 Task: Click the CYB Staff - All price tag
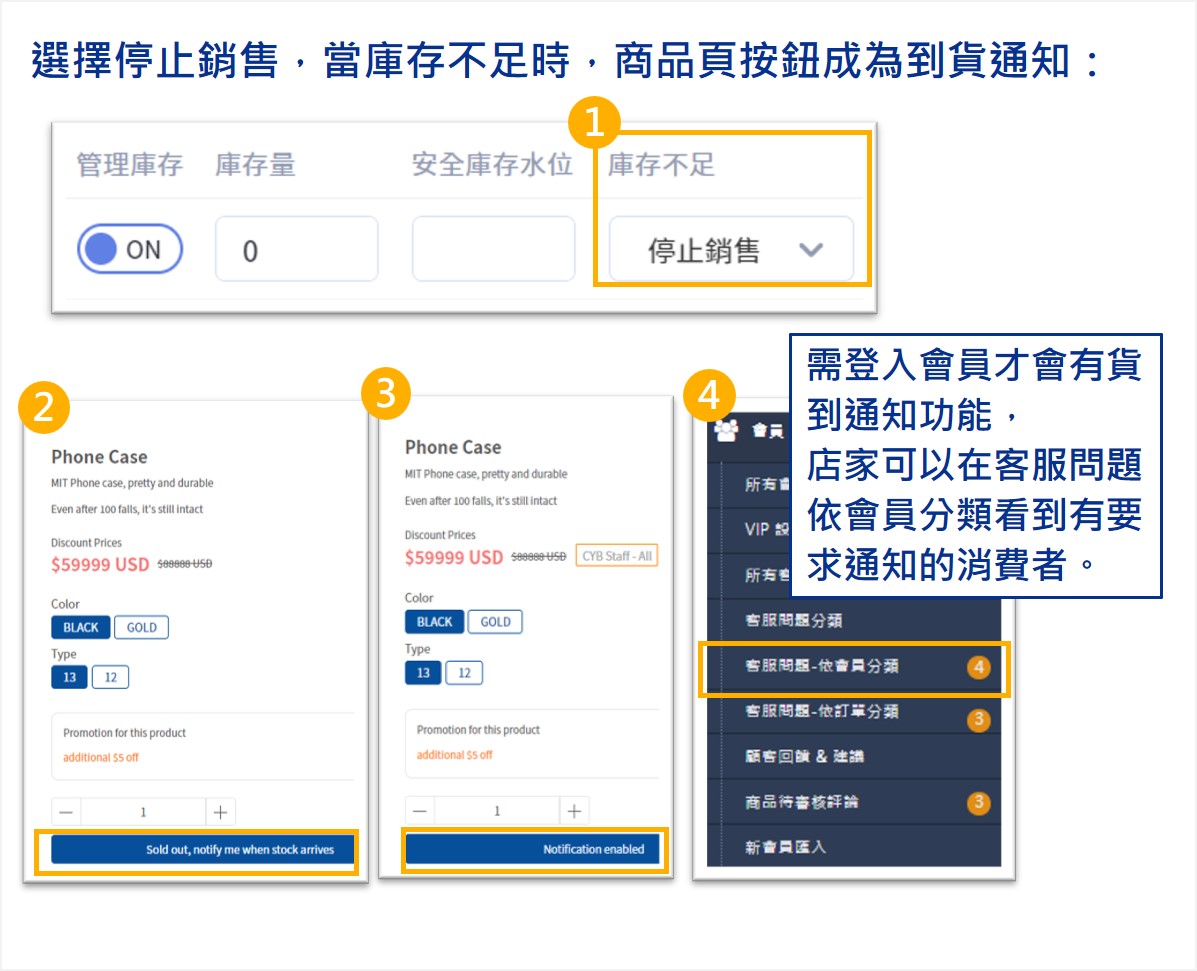coord(617,556)
